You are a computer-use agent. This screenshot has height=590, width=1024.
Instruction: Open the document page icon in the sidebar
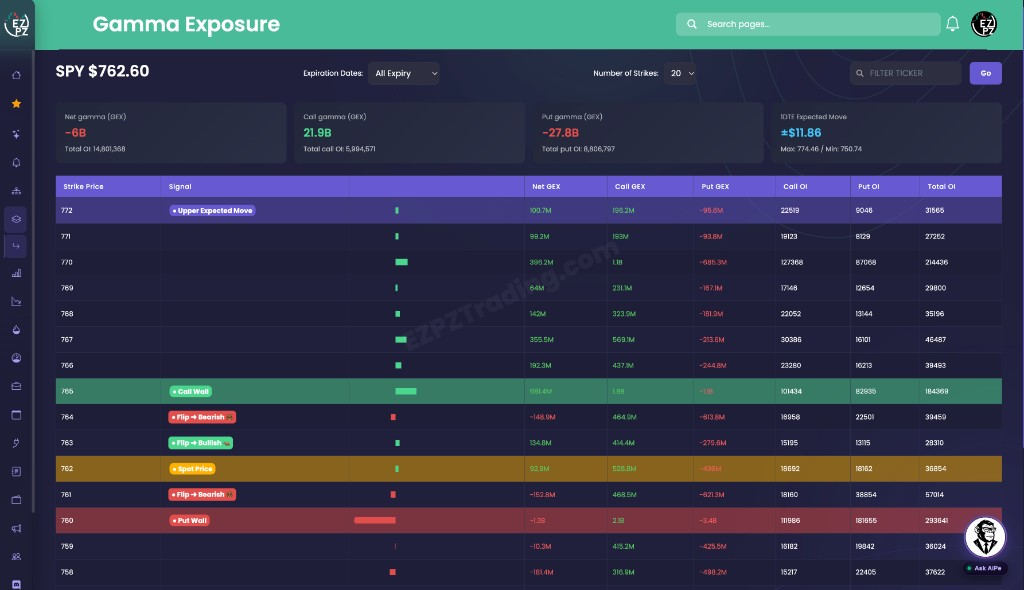(16, 471)
